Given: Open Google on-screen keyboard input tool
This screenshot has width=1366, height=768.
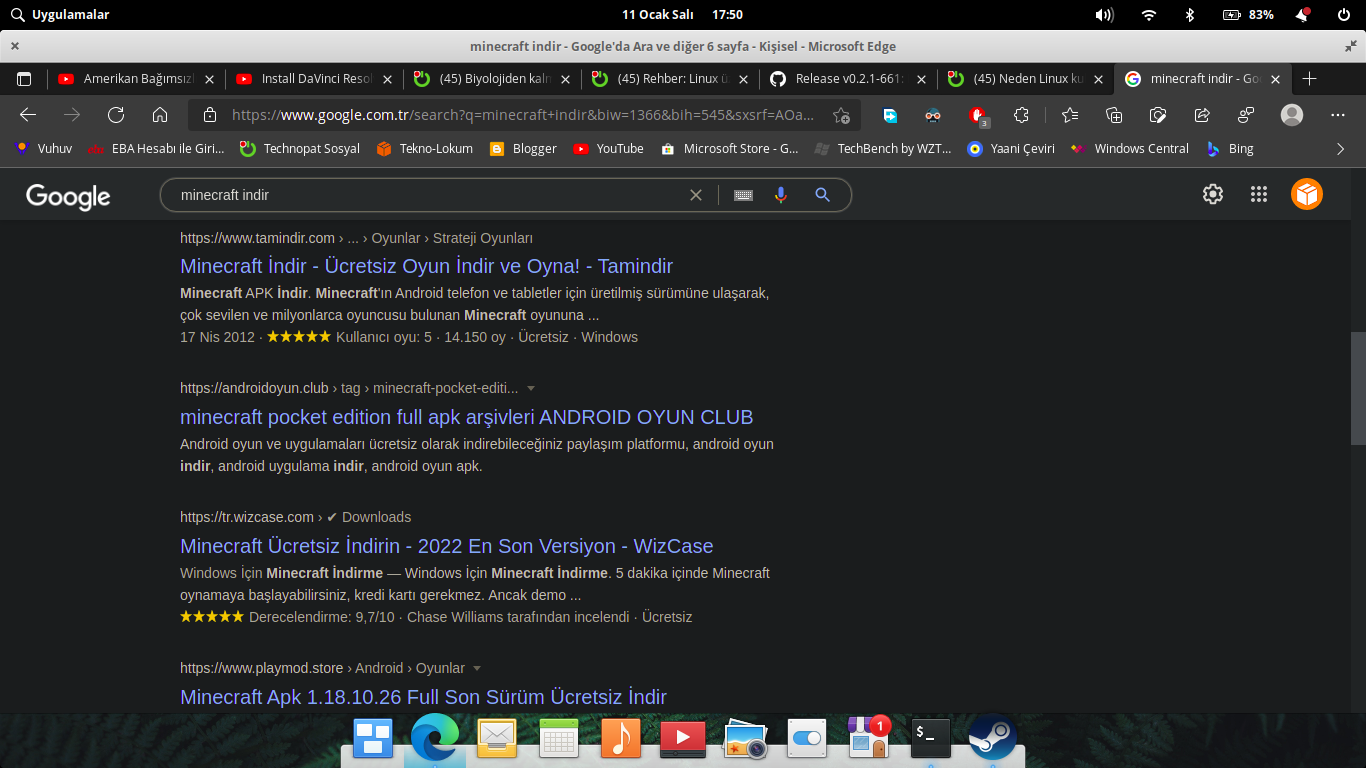Looking at the screenshot, I should point(743,195).
